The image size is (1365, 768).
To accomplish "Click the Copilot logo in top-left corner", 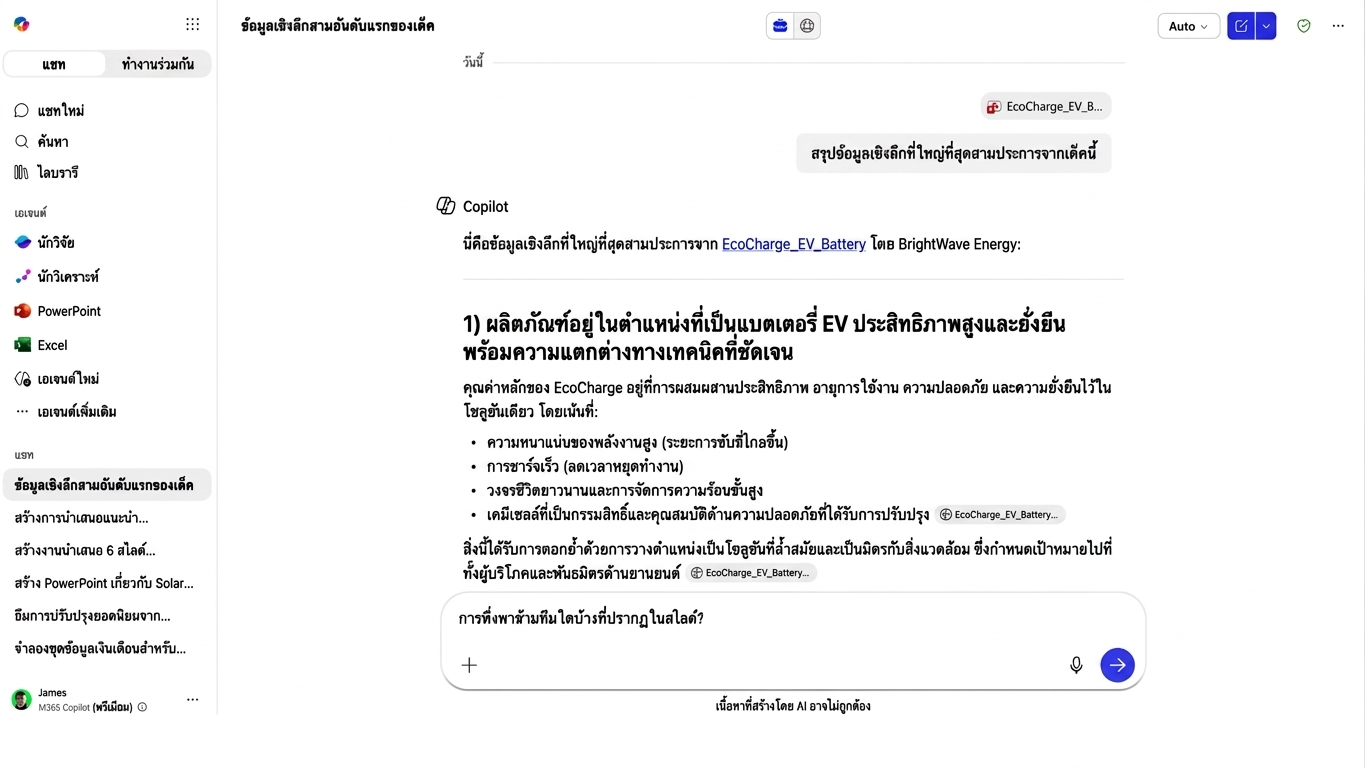I will click(x=22, y=25).
